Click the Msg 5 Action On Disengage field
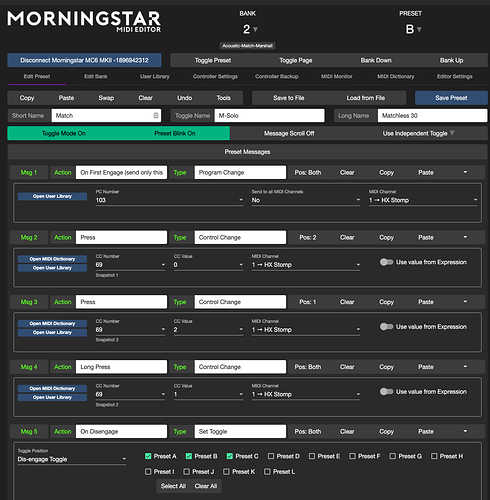Image resolution: width=490 pixels, height=500 pixels. [121, 431]
